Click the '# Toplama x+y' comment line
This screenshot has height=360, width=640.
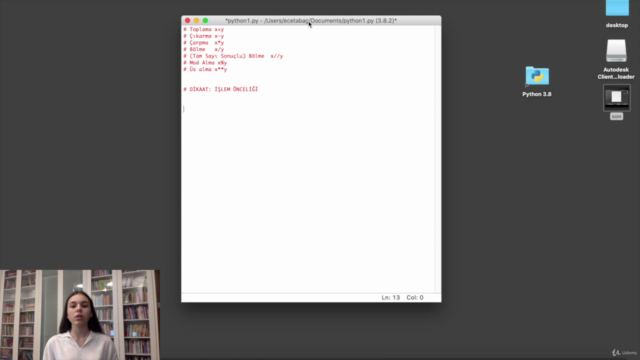tap(204, 29)
